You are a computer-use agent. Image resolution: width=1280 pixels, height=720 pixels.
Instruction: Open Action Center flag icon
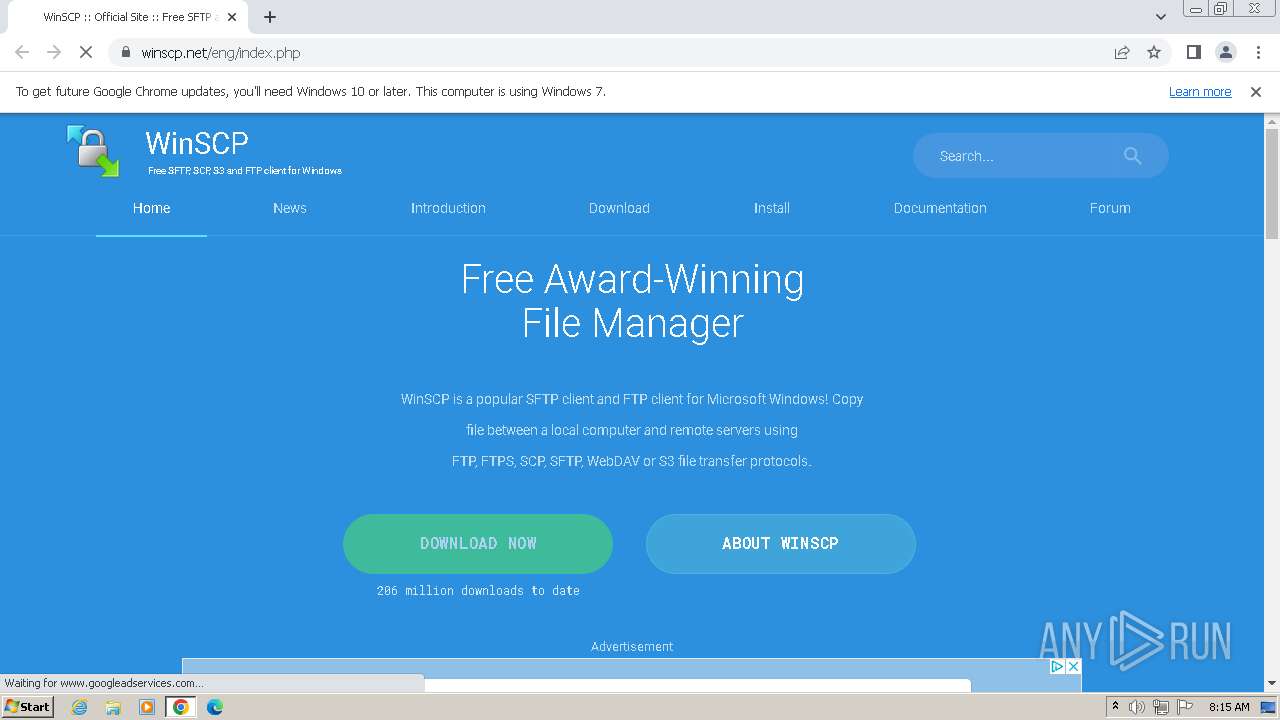[1185, 707]
